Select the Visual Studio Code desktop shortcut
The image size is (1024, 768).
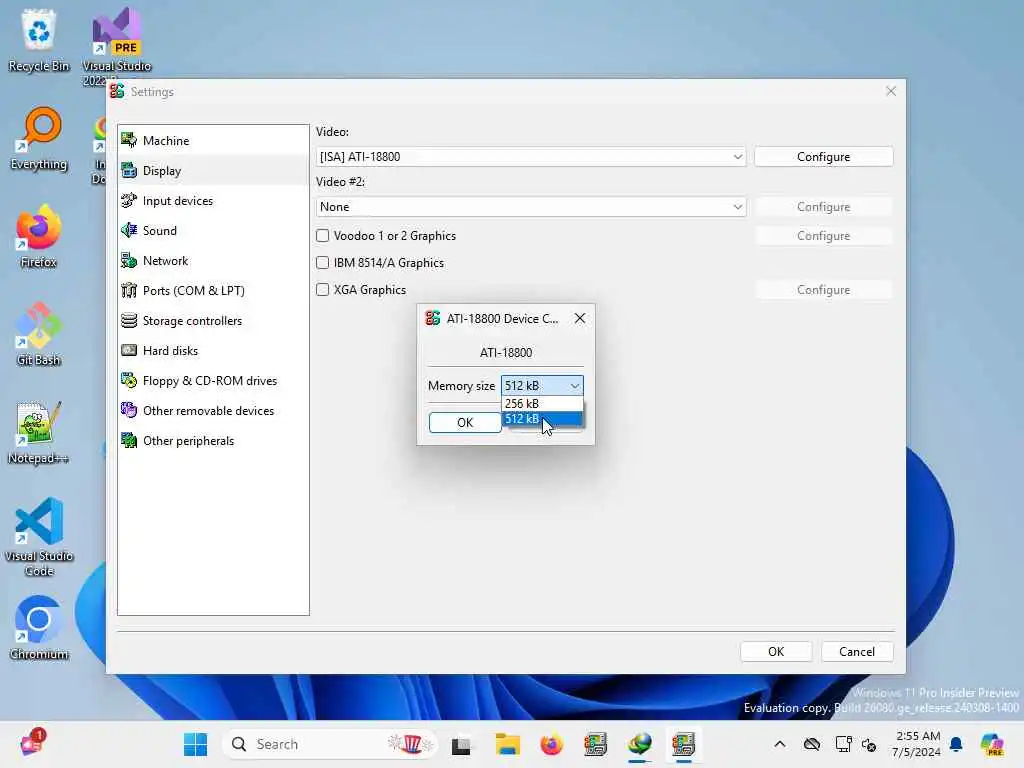pos(39,537)
